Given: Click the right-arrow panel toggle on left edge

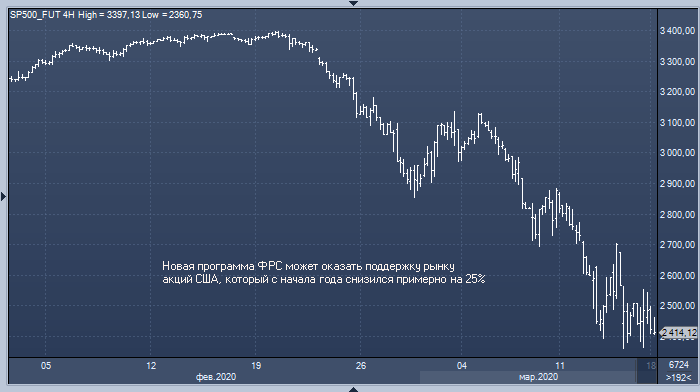Looking at the screenshot, I should pyautogui.click(x=3, y=196).
